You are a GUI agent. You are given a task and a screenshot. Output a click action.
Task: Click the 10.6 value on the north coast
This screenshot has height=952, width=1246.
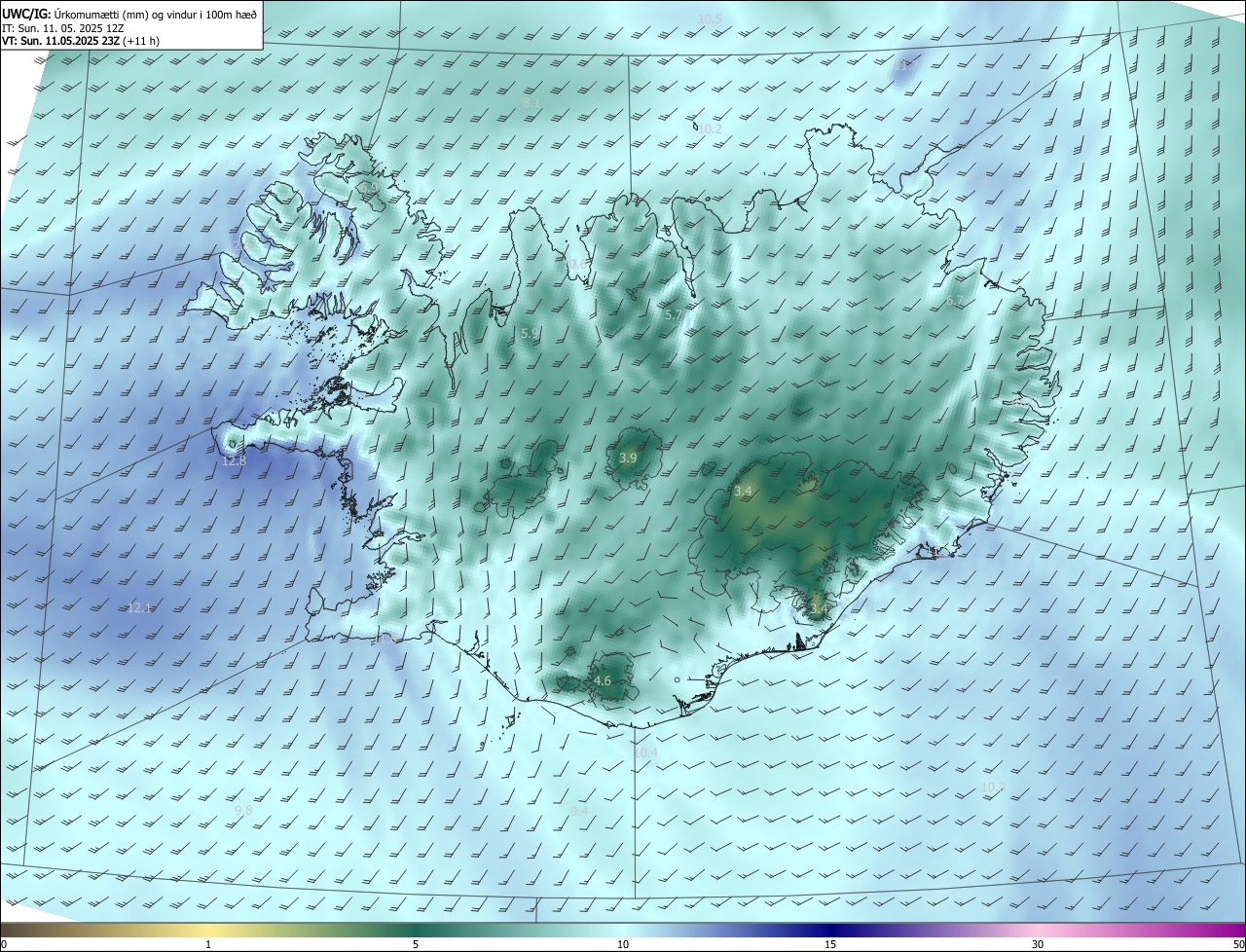[577, 264]
